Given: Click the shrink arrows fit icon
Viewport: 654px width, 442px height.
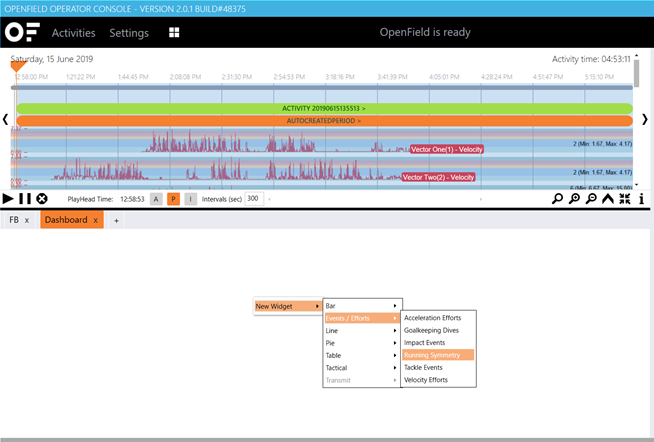Looking at the screenshot, I should (625, 198).
